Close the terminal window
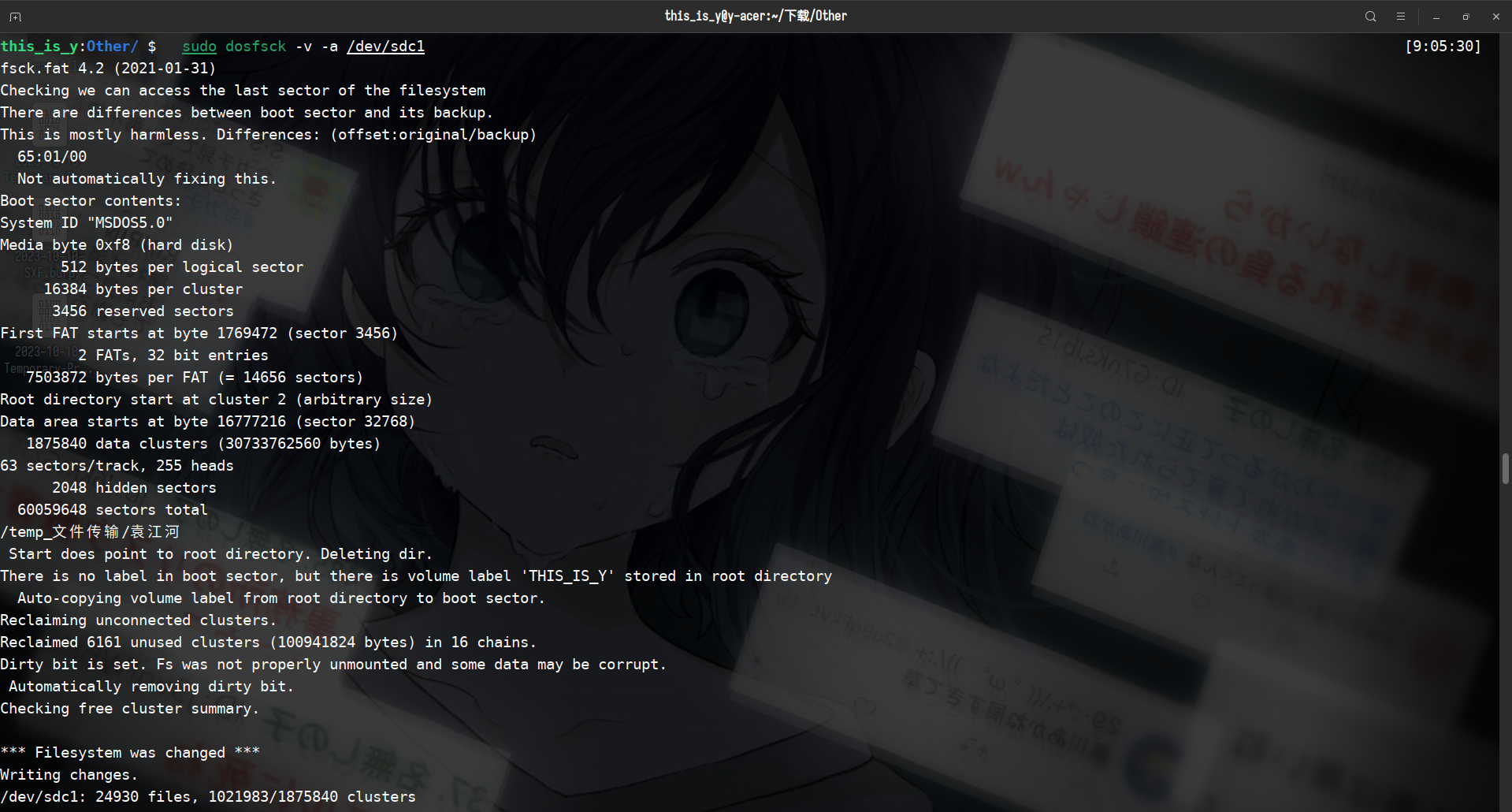Screen dimensions: 1512x812 1496,17
